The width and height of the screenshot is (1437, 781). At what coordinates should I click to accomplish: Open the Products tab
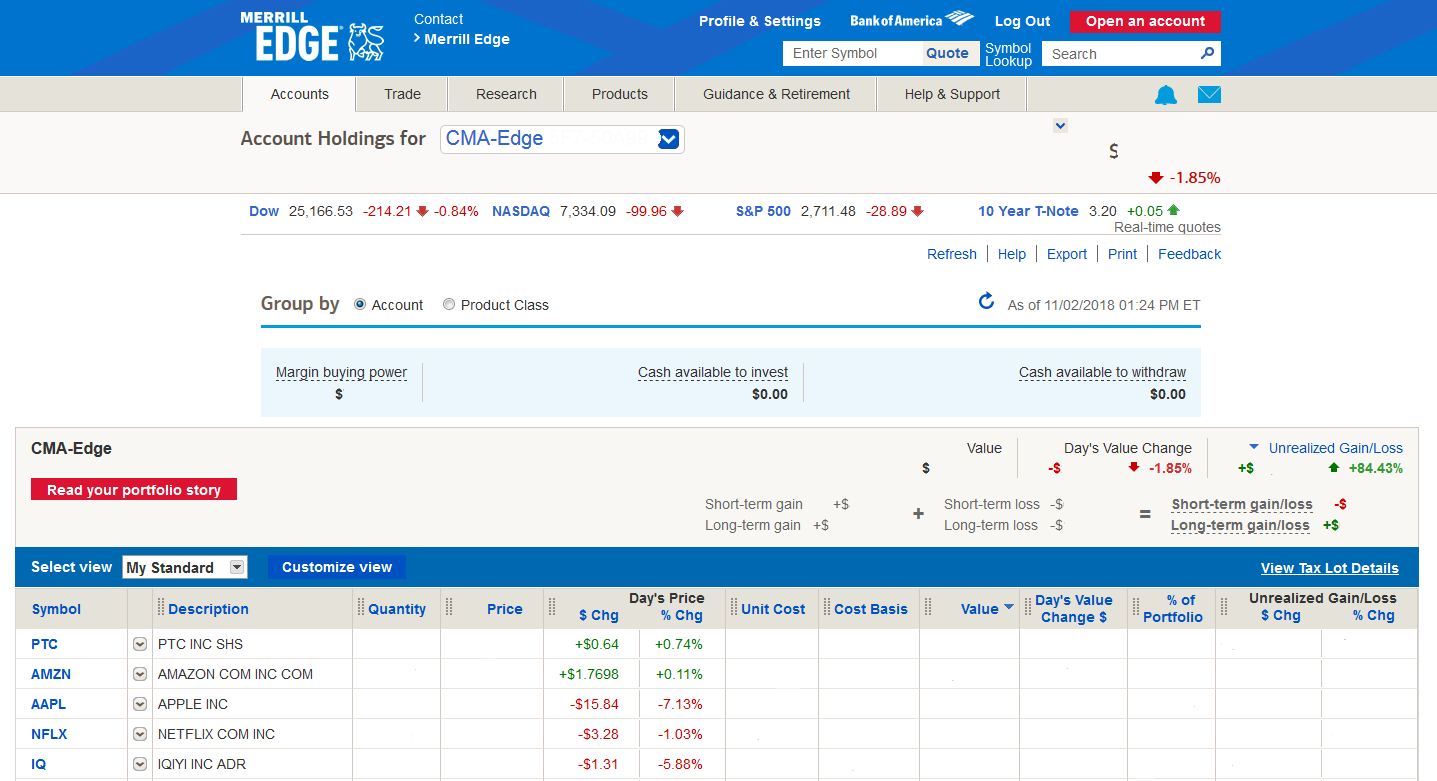pos(620,94)
